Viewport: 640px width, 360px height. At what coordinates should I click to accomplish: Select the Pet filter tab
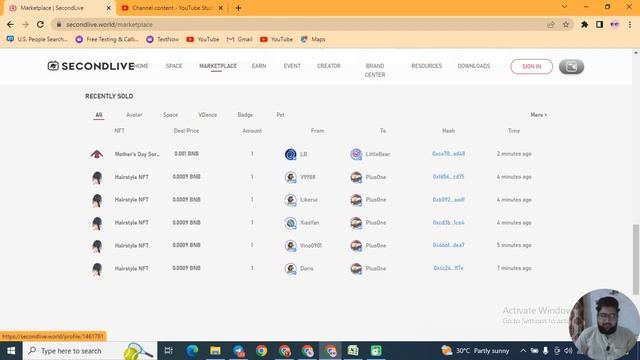280,115
